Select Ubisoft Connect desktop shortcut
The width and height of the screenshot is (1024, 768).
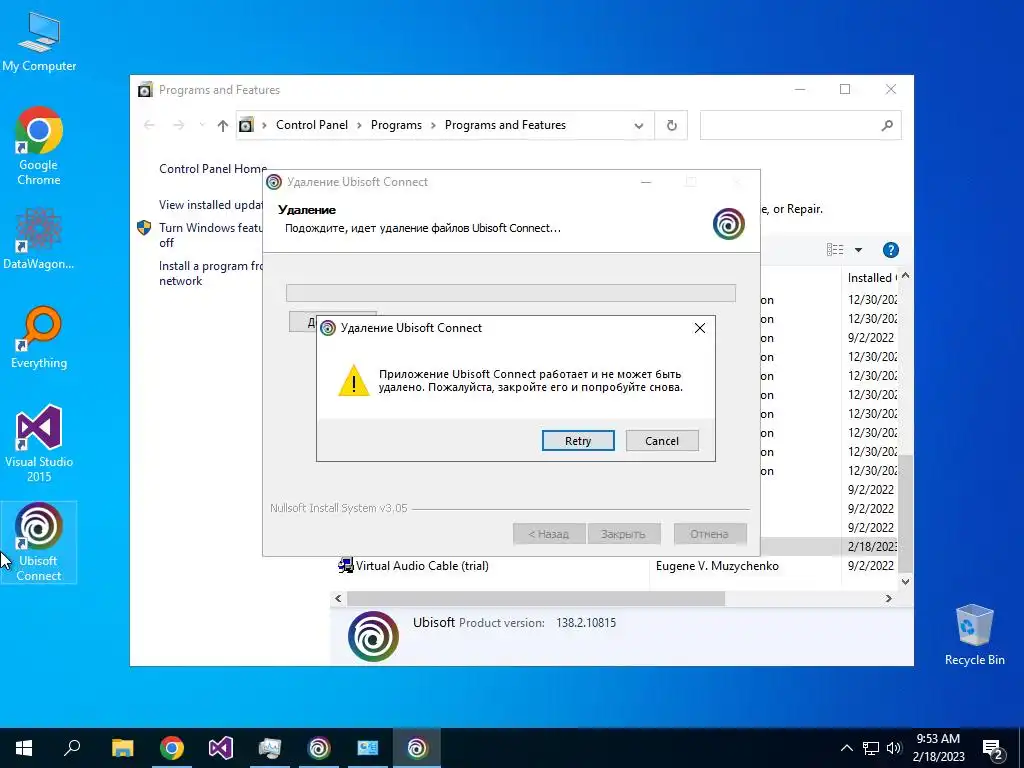(x=39, y=542)
